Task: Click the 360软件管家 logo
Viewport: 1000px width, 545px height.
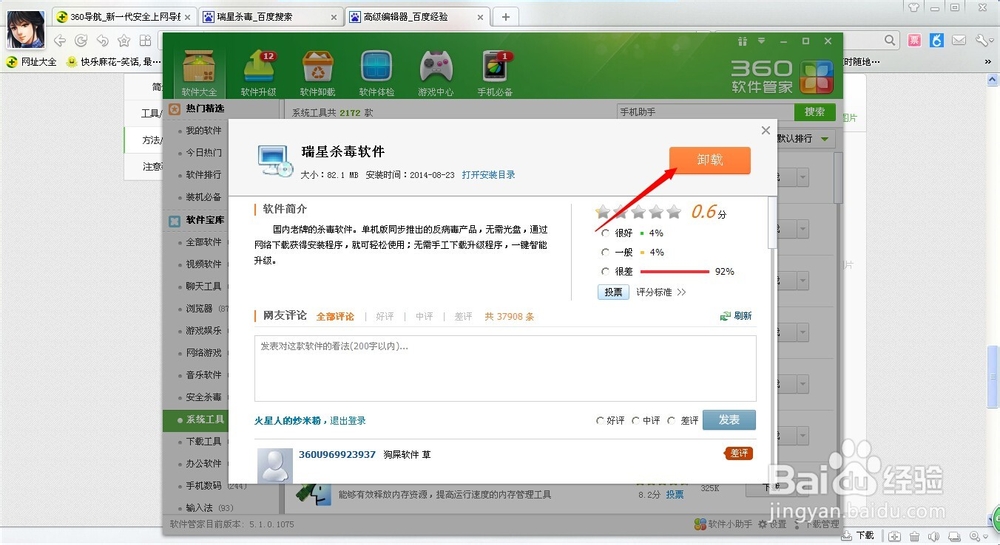Action: tap(782, 76)
